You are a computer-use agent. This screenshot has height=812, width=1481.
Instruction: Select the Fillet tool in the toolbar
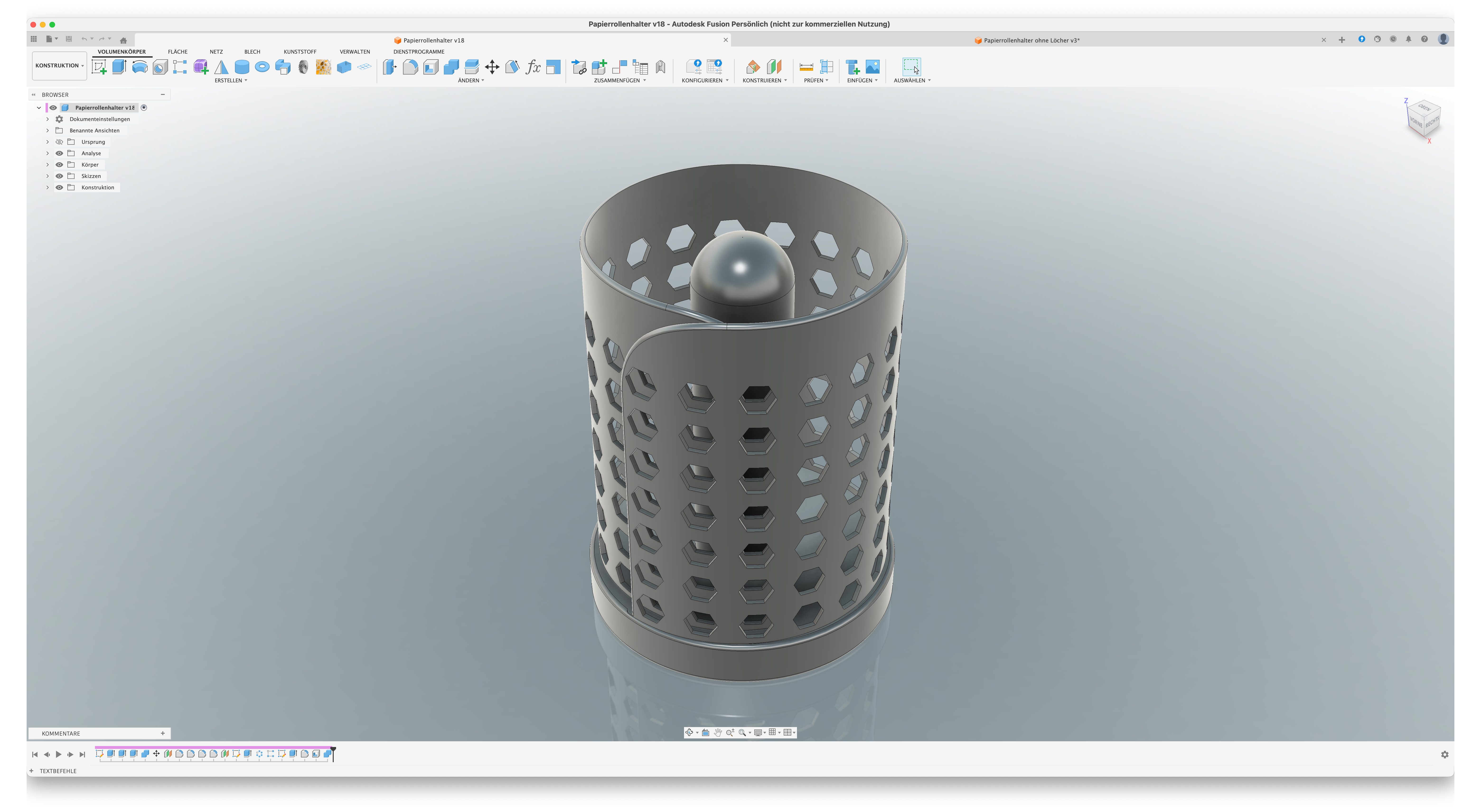coord(411,67)
